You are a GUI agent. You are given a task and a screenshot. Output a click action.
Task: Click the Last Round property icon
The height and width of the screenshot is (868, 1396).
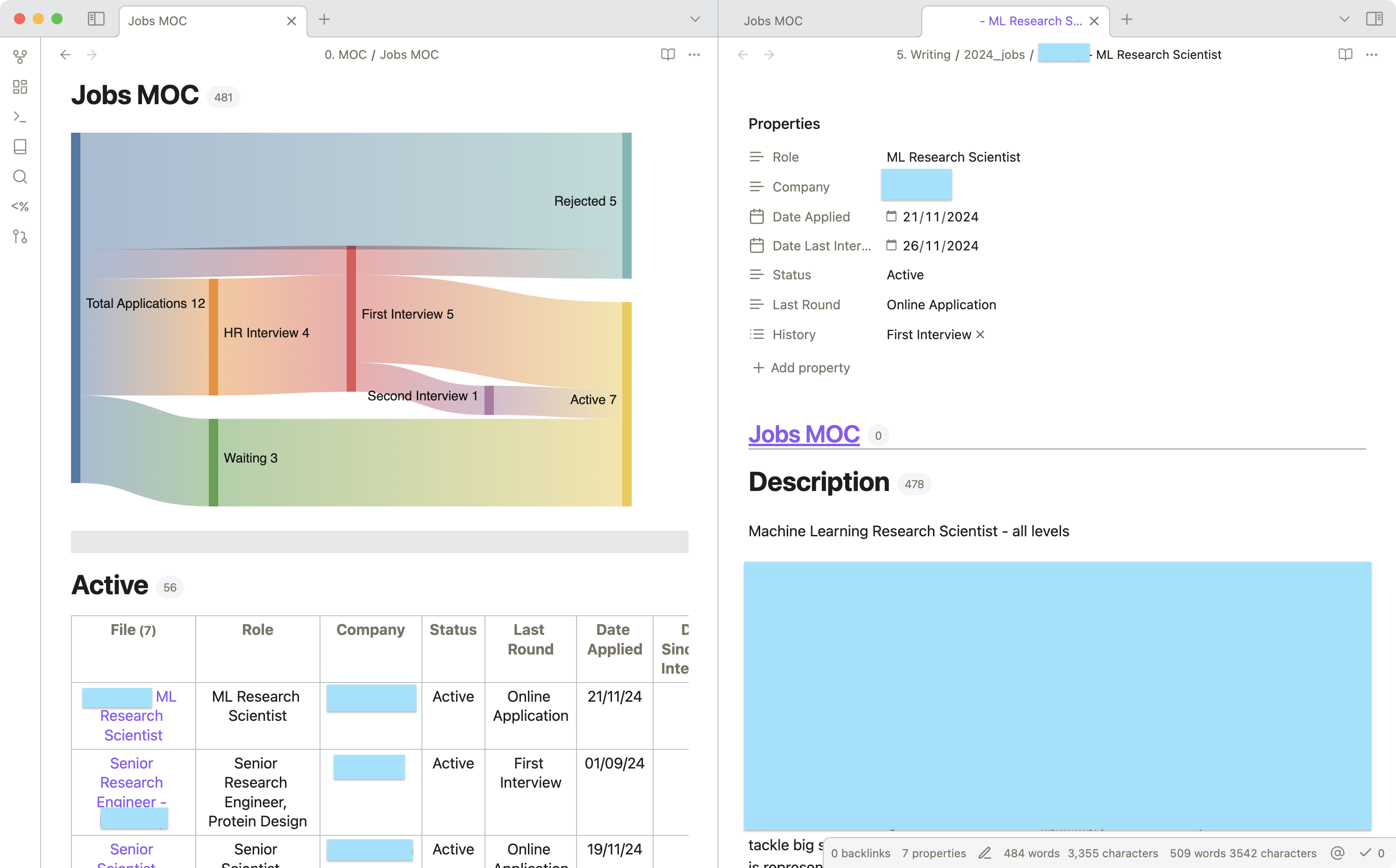pyautogui.click(x=756, y=304)
